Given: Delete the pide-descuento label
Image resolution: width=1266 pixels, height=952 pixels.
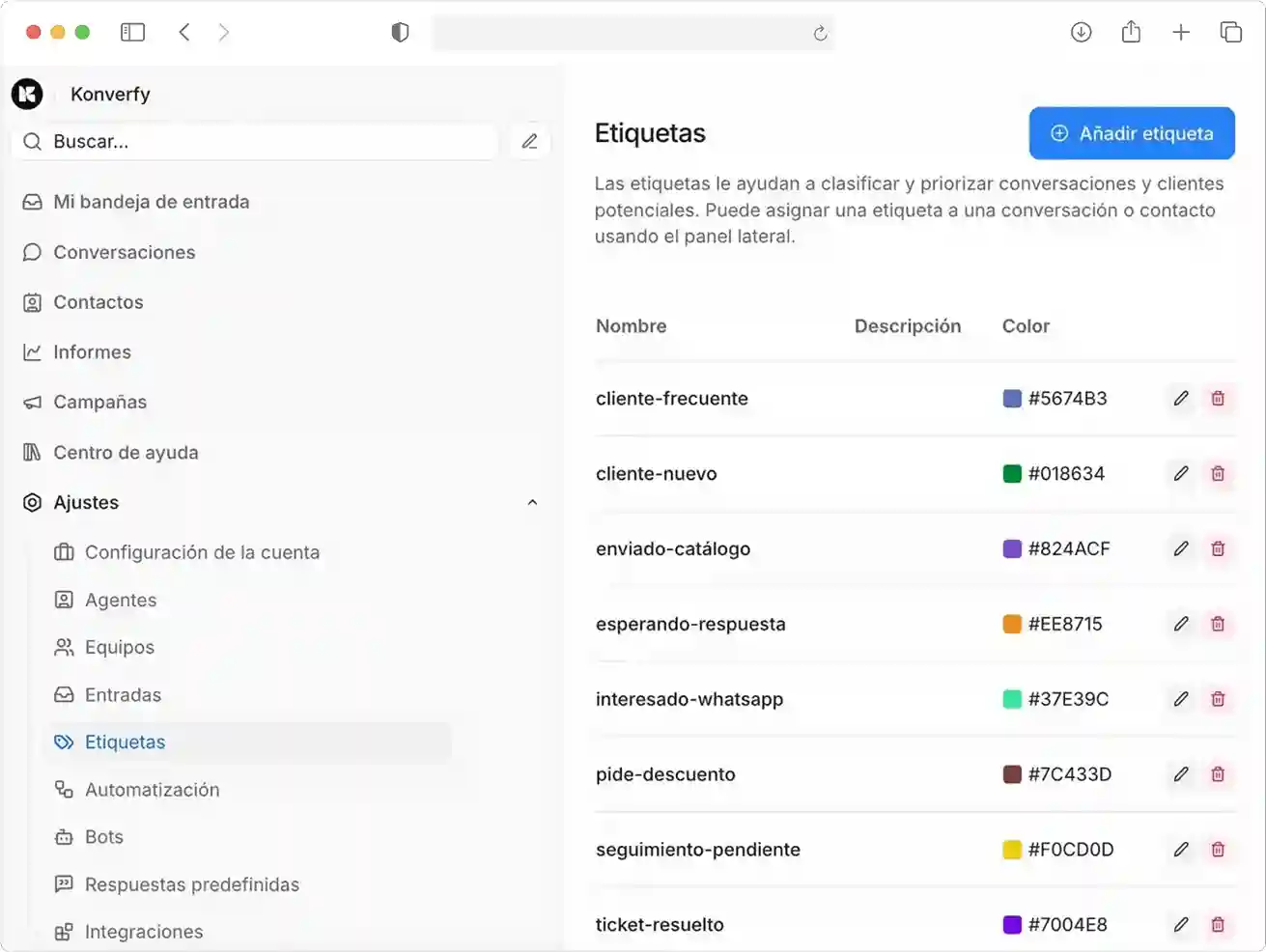Looking at the screenshot, I should pyautogui.click(x=1218, y=774).
